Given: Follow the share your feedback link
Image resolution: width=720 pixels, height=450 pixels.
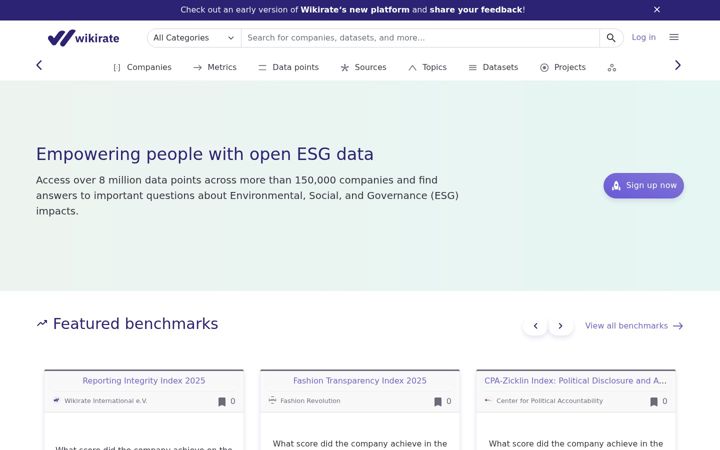Looking at the screenshot, I should pyautogui.click(x=476, y=10).
